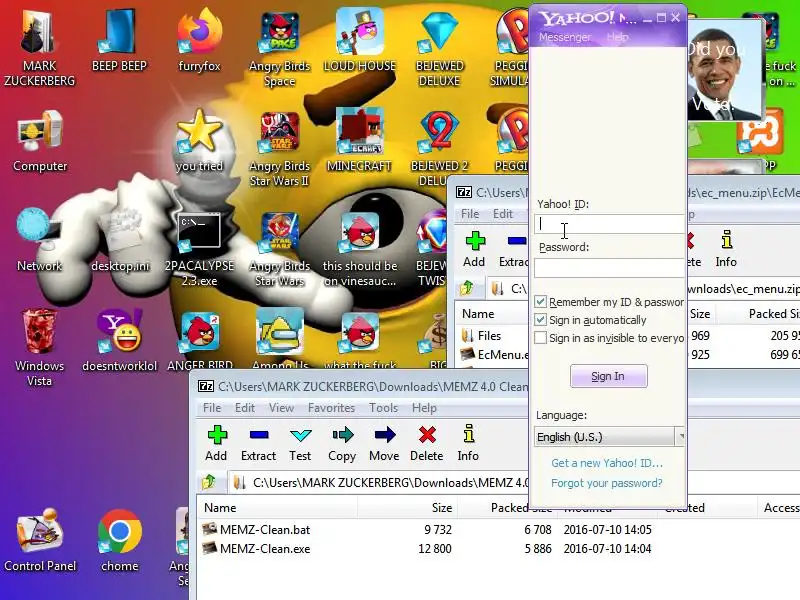Image resolution: width=800 pixels, height=600 pixels.
Task: Open File menu in MEMZ 7-Zip window
Action: tap(212, 408)
